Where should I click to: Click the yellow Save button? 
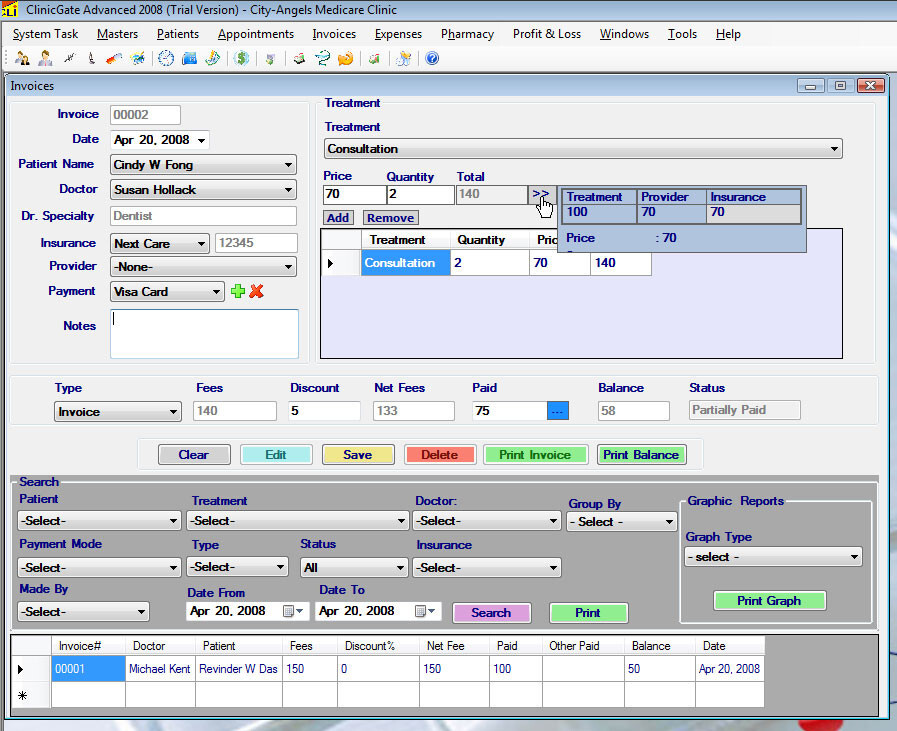point(358,455)
